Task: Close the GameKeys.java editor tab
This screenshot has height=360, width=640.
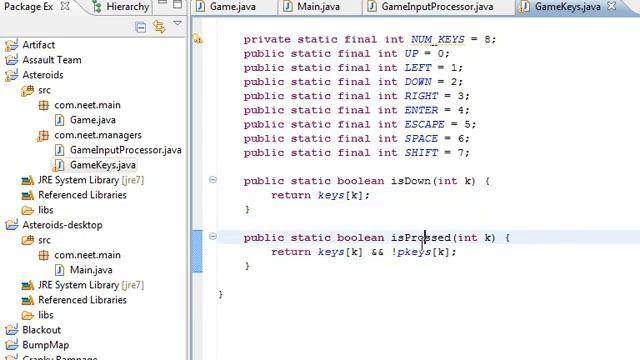Action: click(x=611, y=6)
